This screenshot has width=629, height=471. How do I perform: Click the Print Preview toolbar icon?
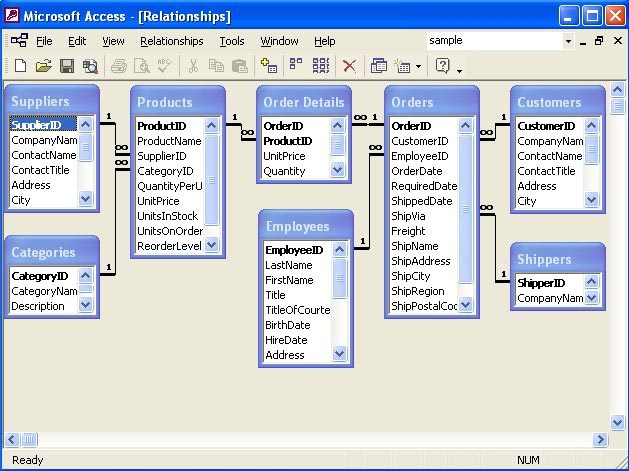[142, 65]
